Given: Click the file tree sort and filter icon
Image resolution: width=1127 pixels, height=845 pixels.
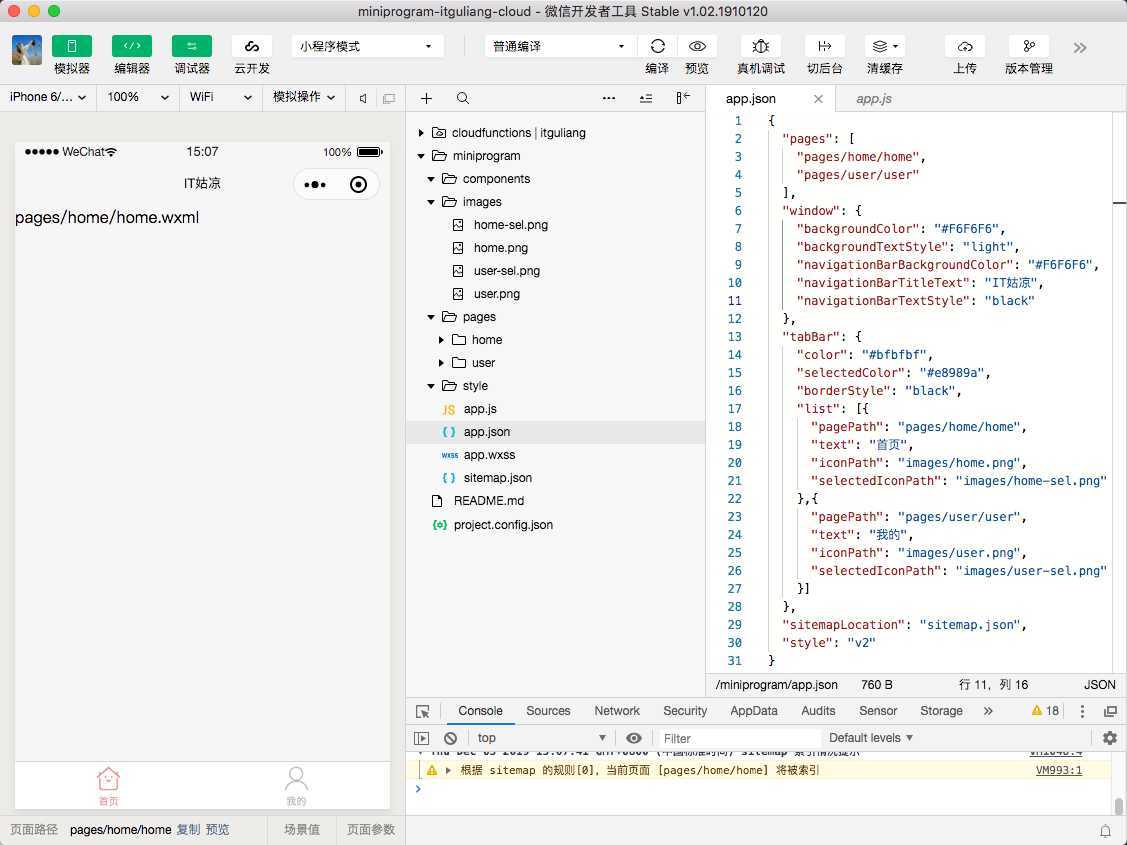Looking at the screenshot, I should pos(646,98).
